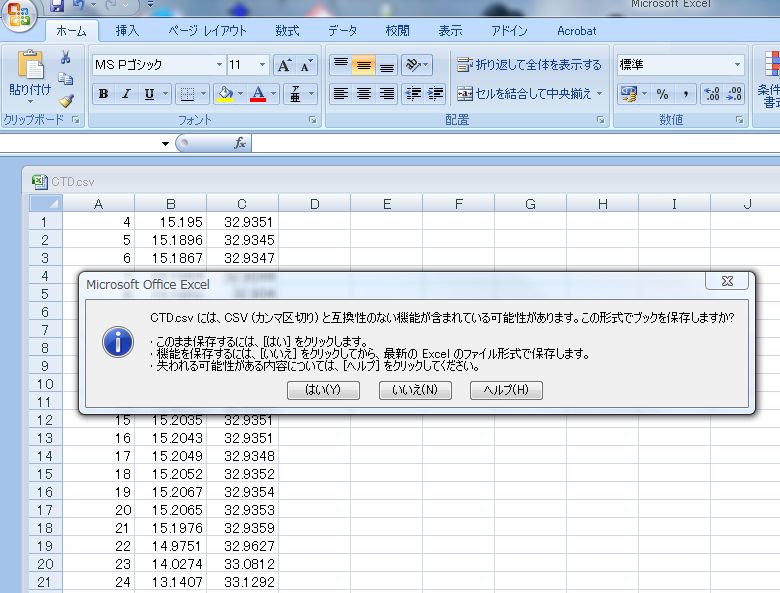
Task: Toggle wrap text (折り返して全体を表示する)
Action: click(529, 65)
